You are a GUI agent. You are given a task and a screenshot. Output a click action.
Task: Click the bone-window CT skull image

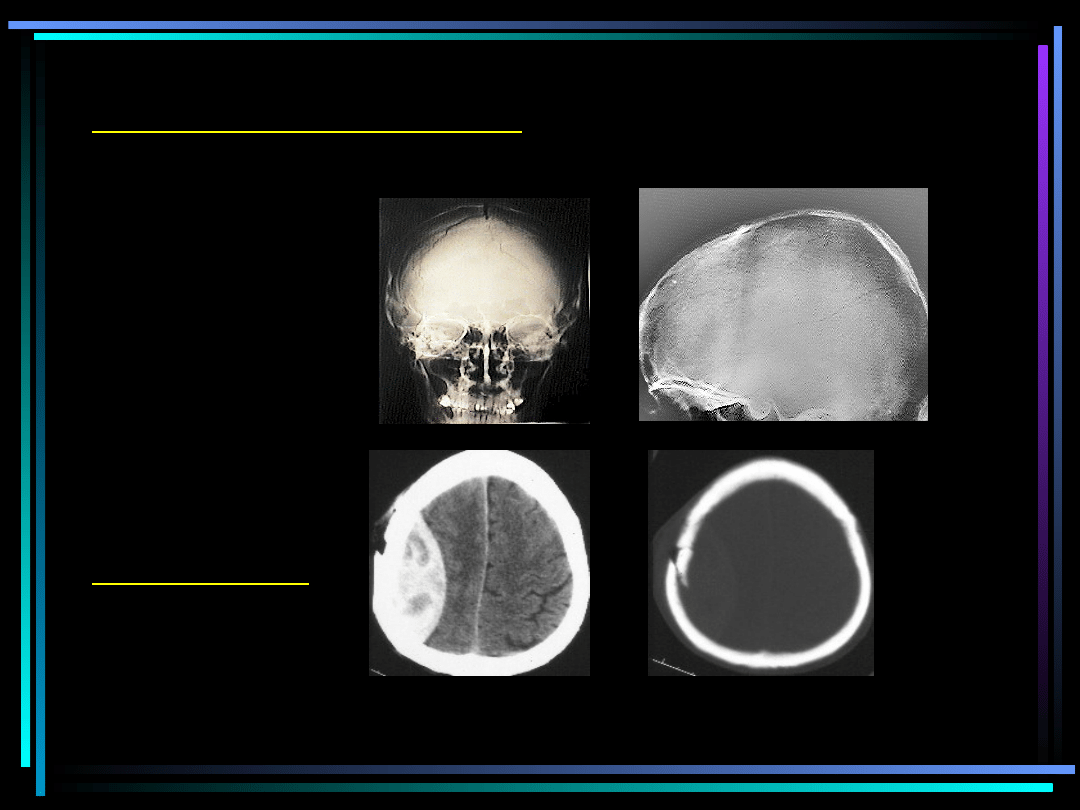(x=760, y=562)
